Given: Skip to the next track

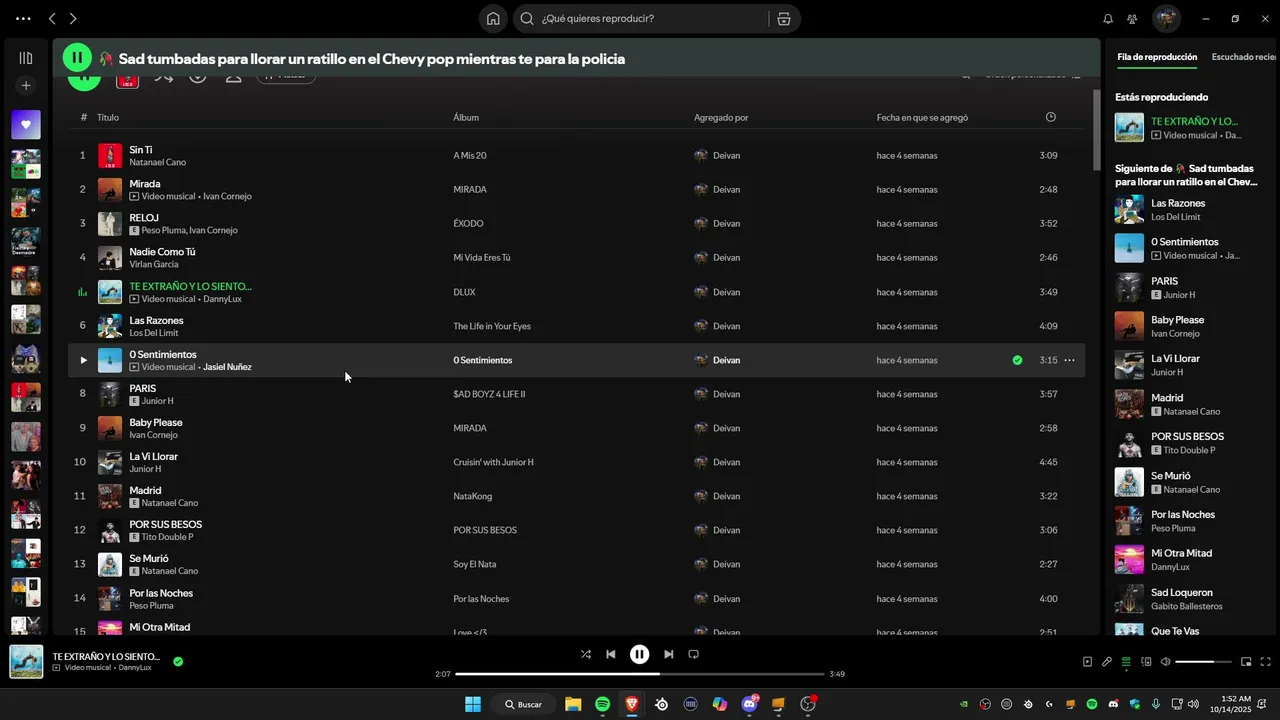Looking at the screenshot, I should coord(669,654).
